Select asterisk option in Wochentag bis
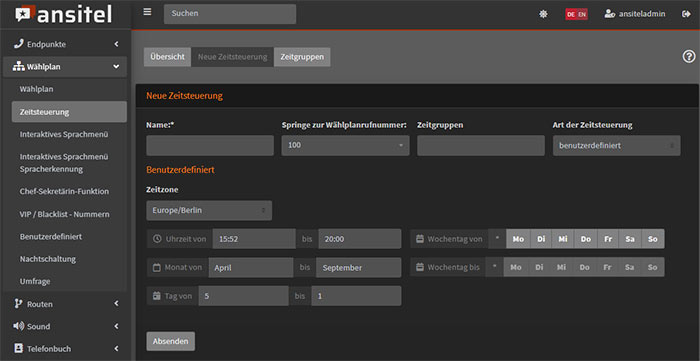The image size is (700, 361). 495,267
